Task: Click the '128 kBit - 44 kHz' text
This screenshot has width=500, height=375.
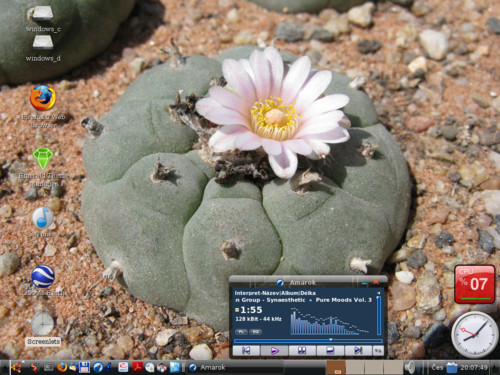Action: coord(258,319)
